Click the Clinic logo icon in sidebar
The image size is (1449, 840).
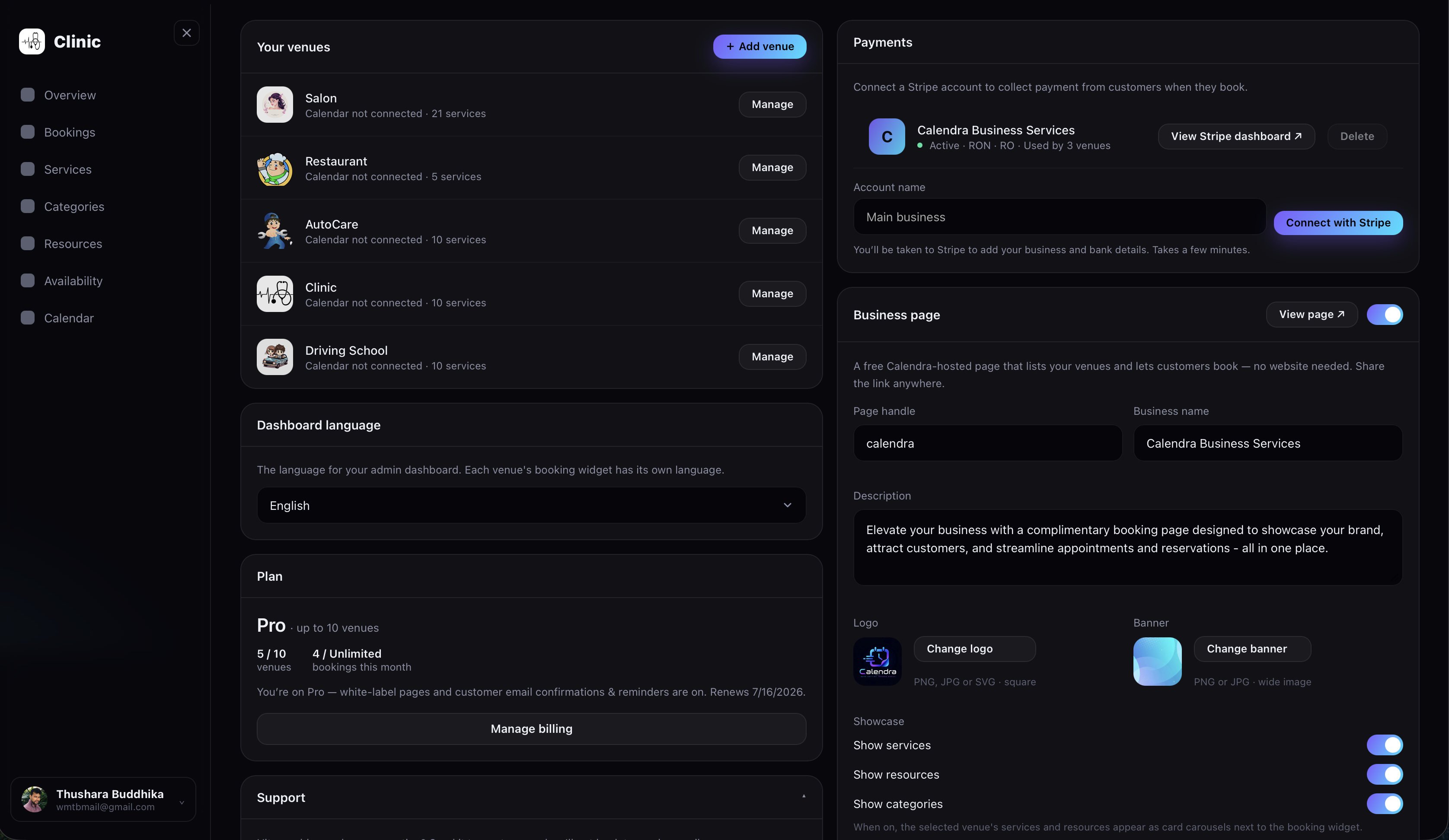click(32, 41)
